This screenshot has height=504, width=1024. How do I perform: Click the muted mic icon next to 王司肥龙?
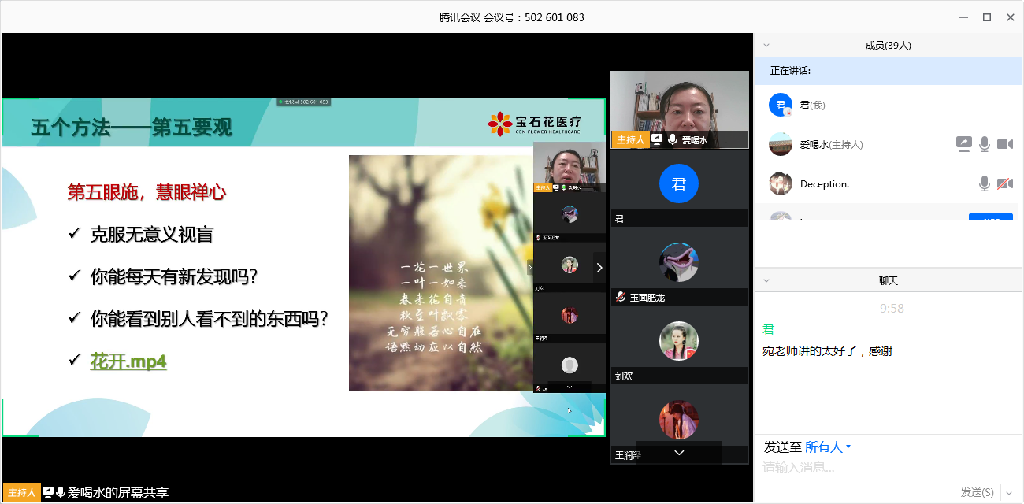621,297
